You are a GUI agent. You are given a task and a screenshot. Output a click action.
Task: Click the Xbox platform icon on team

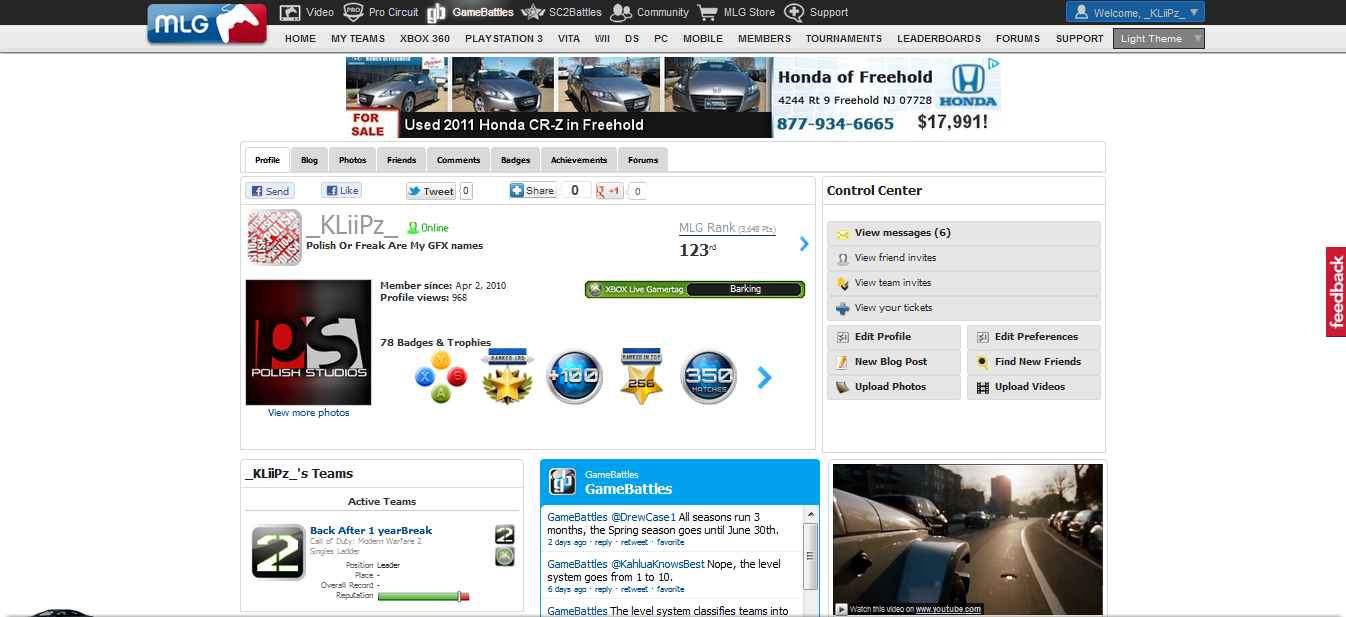click(x=505, y=557)
